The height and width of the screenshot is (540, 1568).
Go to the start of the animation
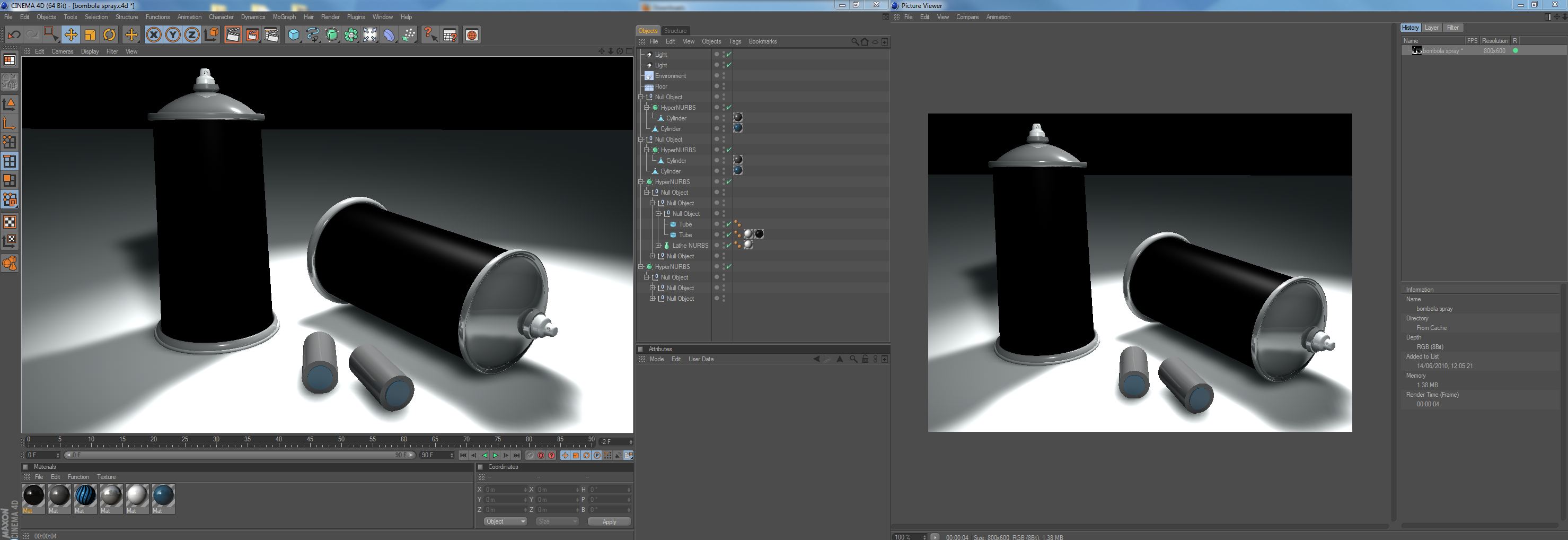click(x=463, y=455)
